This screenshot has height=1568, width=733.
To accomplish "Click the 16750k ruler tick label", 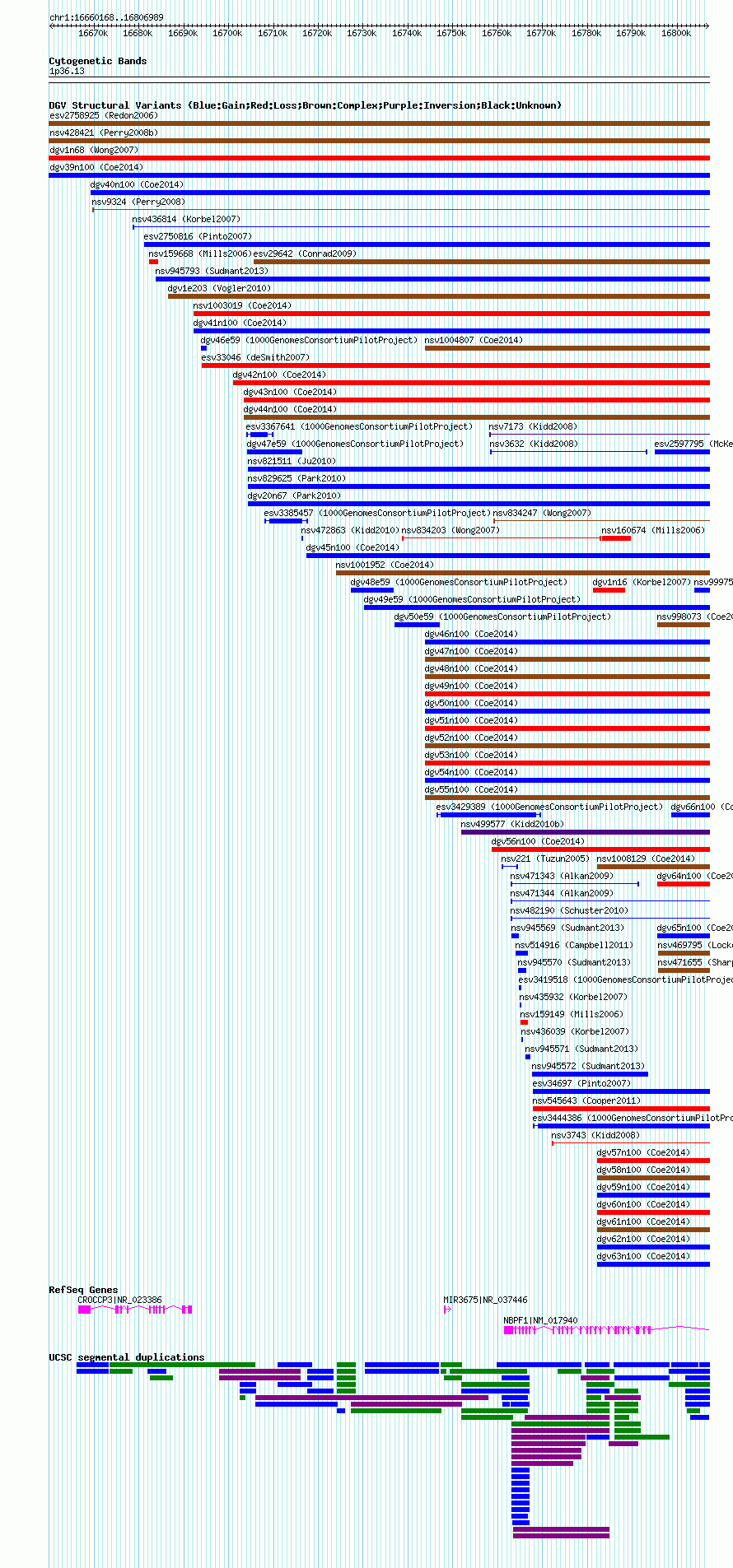I will [x=451, y=34].
